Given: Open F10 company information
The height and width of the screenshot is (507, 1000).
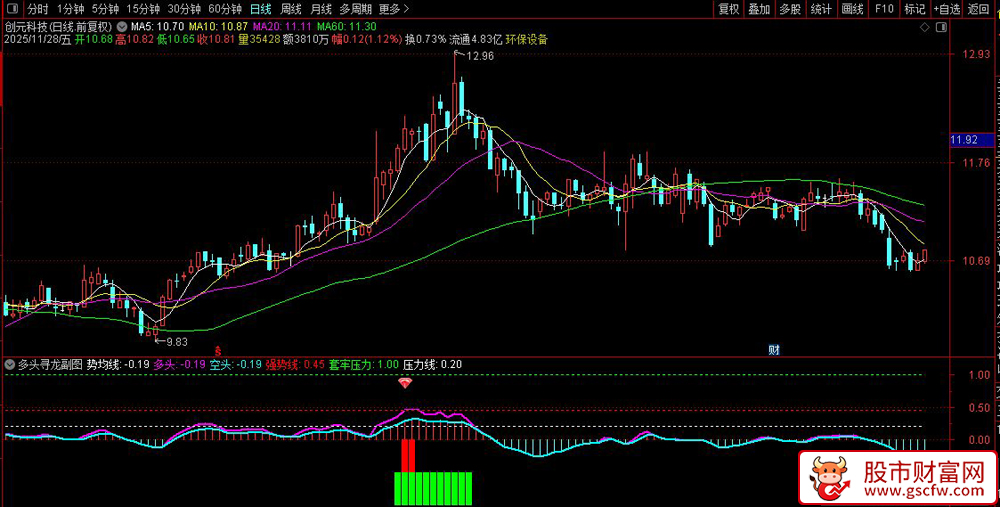Looking at the screenshot, I should [x=884, y=9].
